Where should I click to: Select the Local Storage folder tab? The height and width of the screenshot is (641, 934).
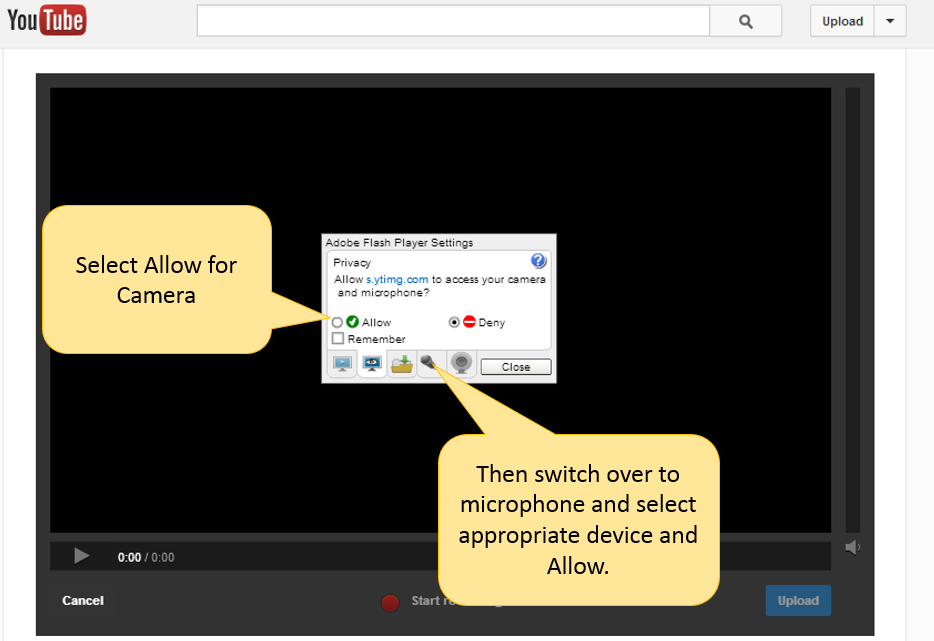click(x=402, y=363)
